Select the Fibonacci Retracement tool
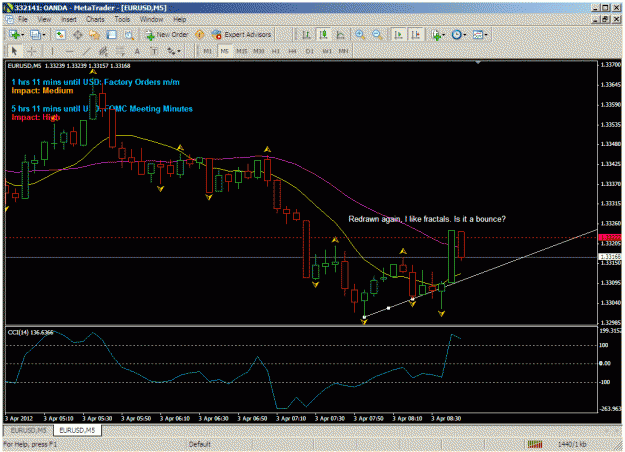 (120, 51)
